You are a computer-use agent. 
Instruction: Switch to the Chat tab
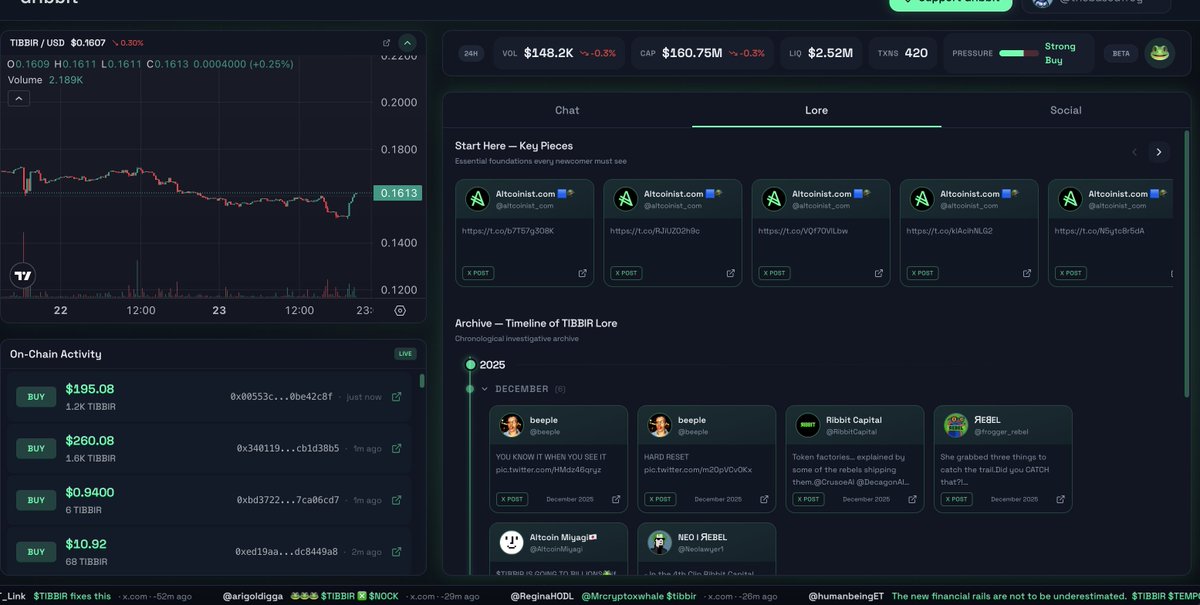point(567,110)
